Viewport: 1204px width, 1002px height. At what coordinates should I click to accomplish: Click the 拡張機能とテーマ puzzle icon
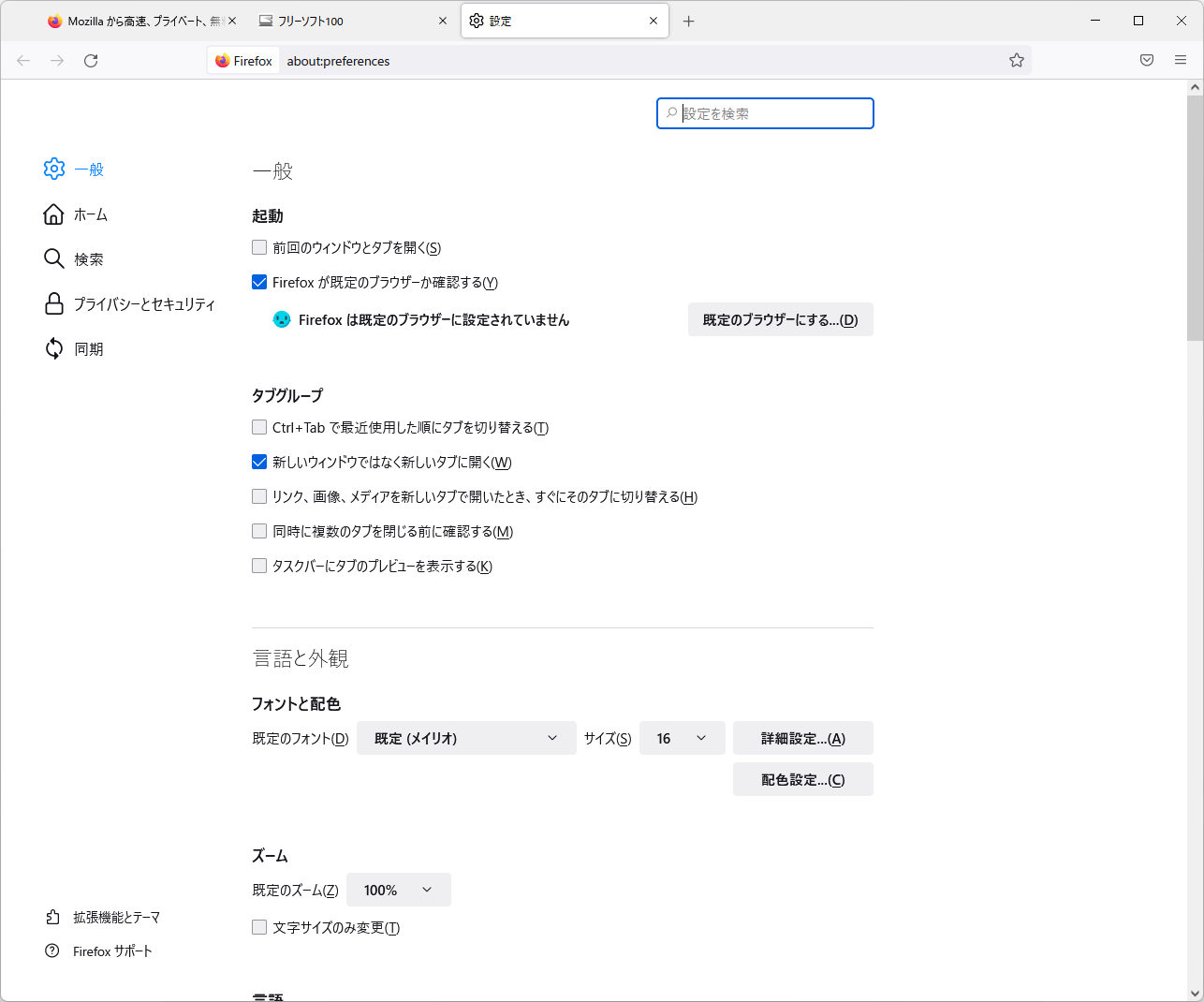coord(52,918)
